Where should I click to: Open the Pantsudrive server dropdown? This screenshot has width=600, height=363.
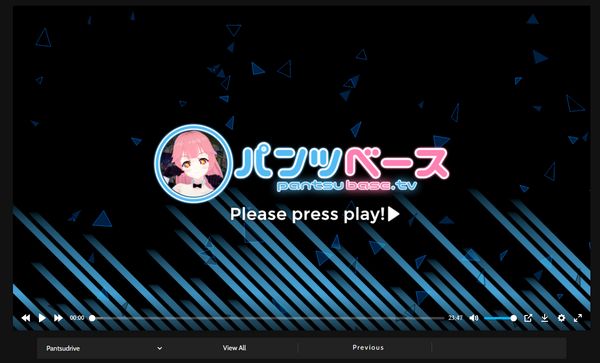(104, 348)
